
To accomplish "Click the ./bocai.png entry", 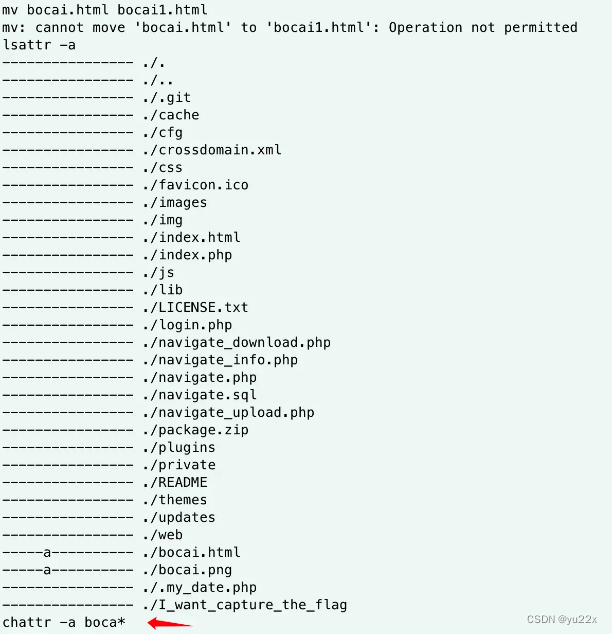I will coord(188,570).
